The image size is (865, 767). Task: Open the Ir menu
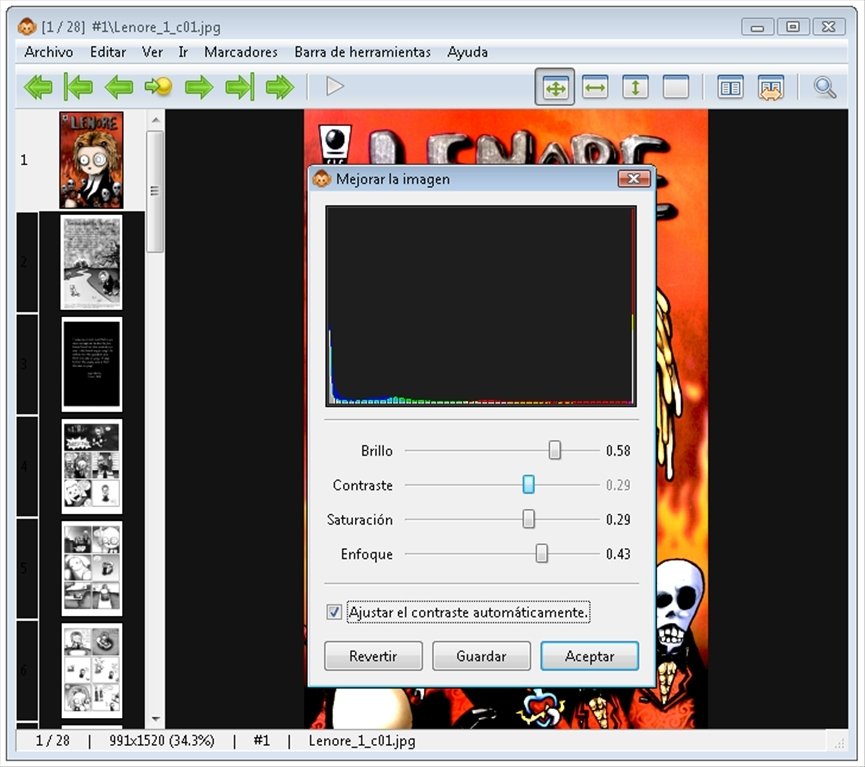click(183, 52)
